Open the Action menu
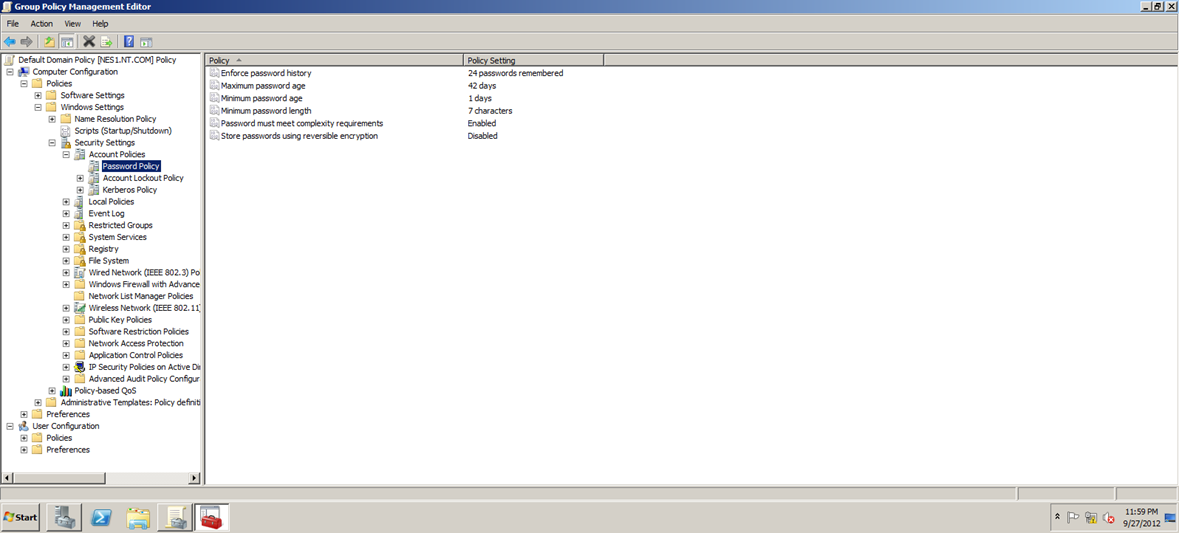Image resolution: width=1179 pixels, height=533 pixels. point(41,24)
